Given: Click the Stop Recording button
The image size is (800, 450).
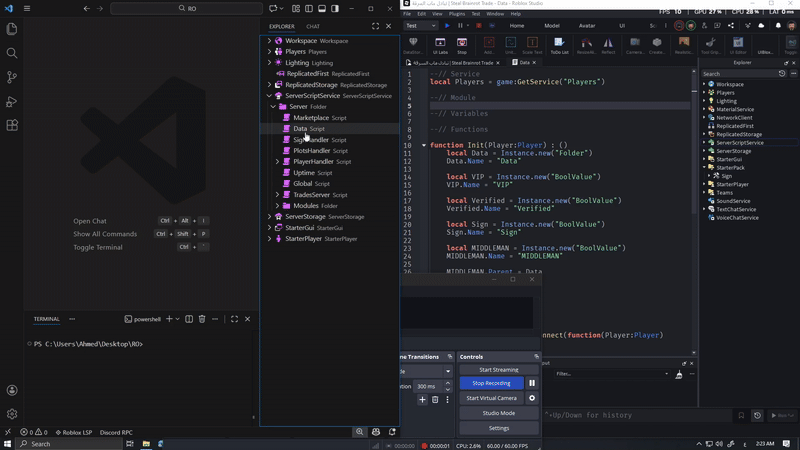Looking at the screenshot, I should click(491, 383).
